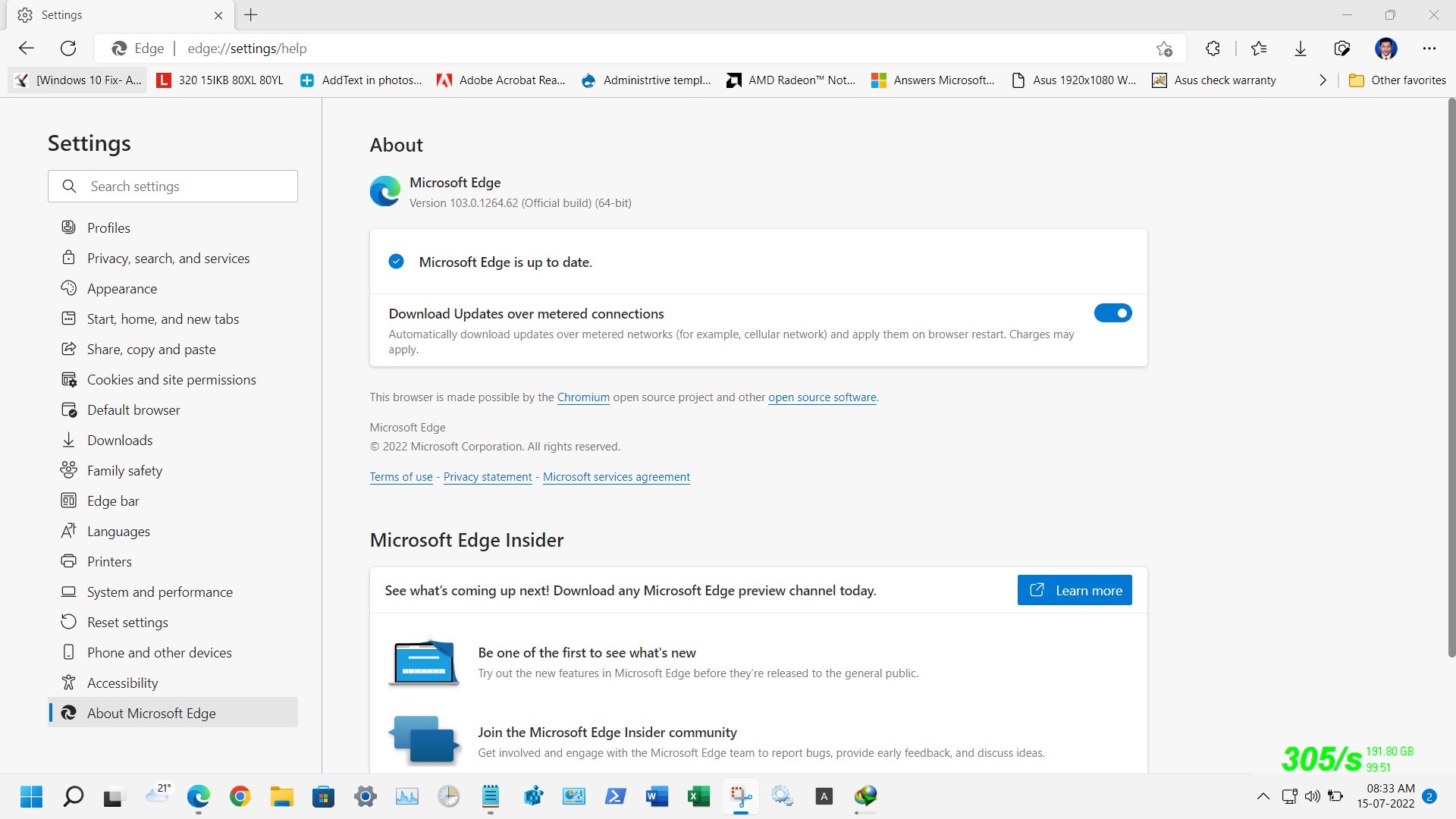The height and width of the screenshot is (819, 1456).
Task: Toggle Download Updates over metered connections
Action: tap(1112, 313)
